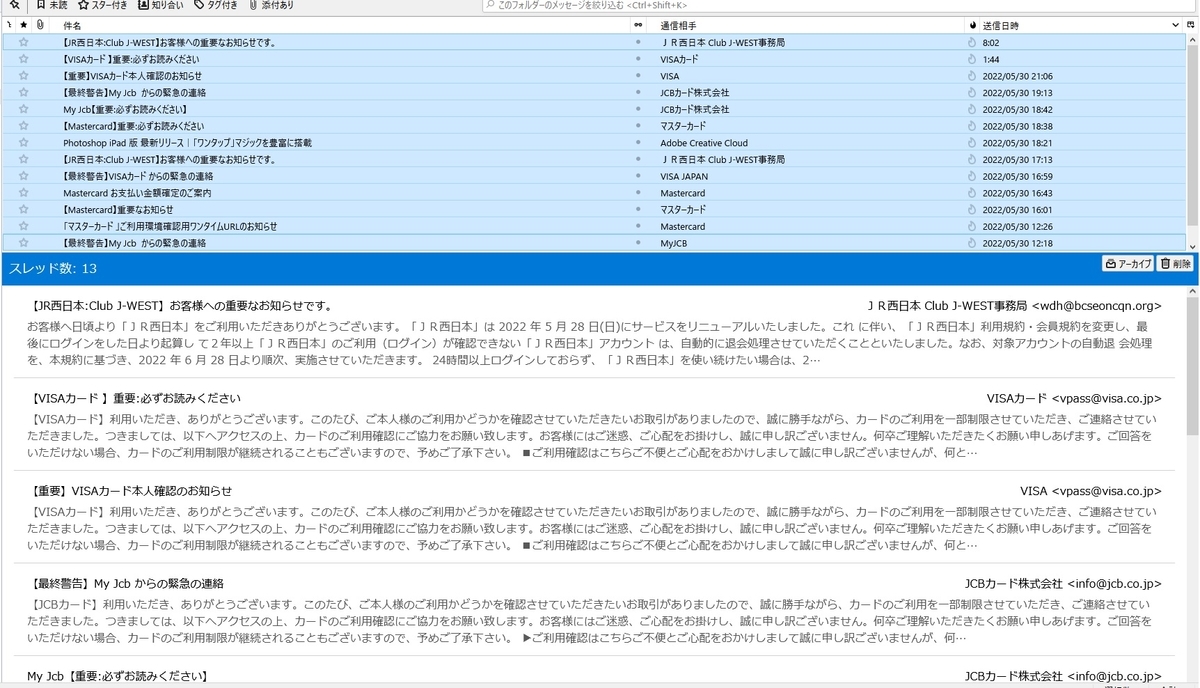Mark the 17:13 JR西日本 message as junk

[x=971, y=159]
